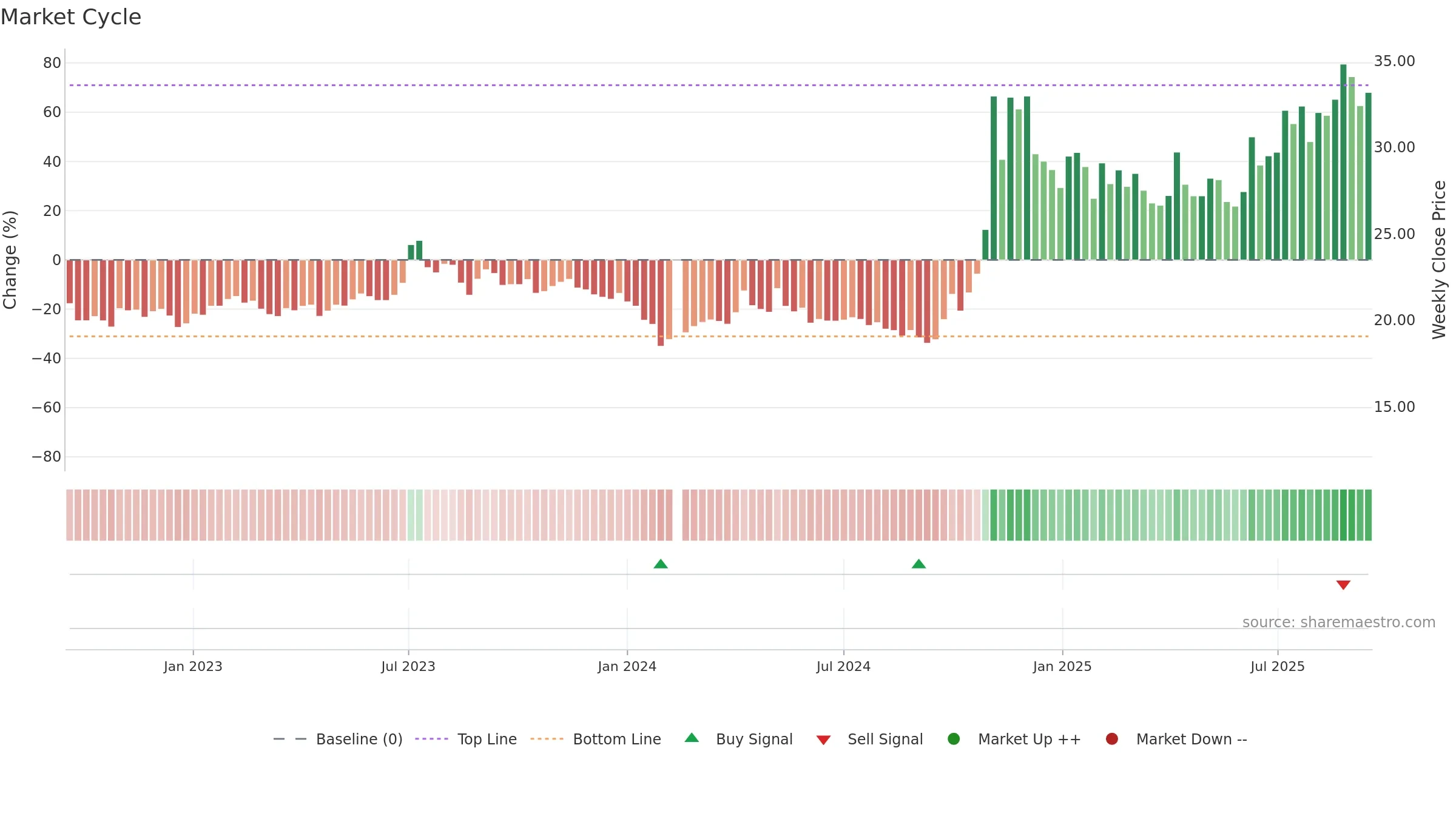Viewport: 1456px width, 819px height.
Task: Click the Jul 2023 axis label
Action: (x=408, y=666)
